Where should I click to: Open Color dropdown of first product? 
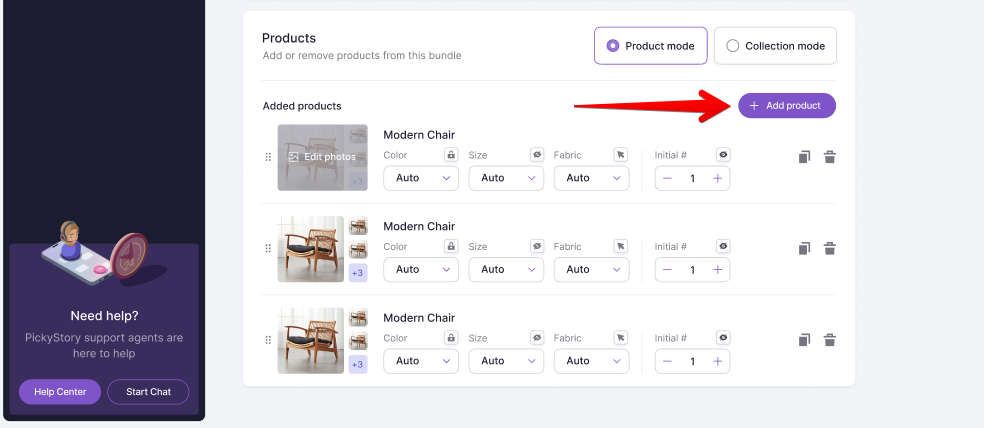[x=421, y=178]
